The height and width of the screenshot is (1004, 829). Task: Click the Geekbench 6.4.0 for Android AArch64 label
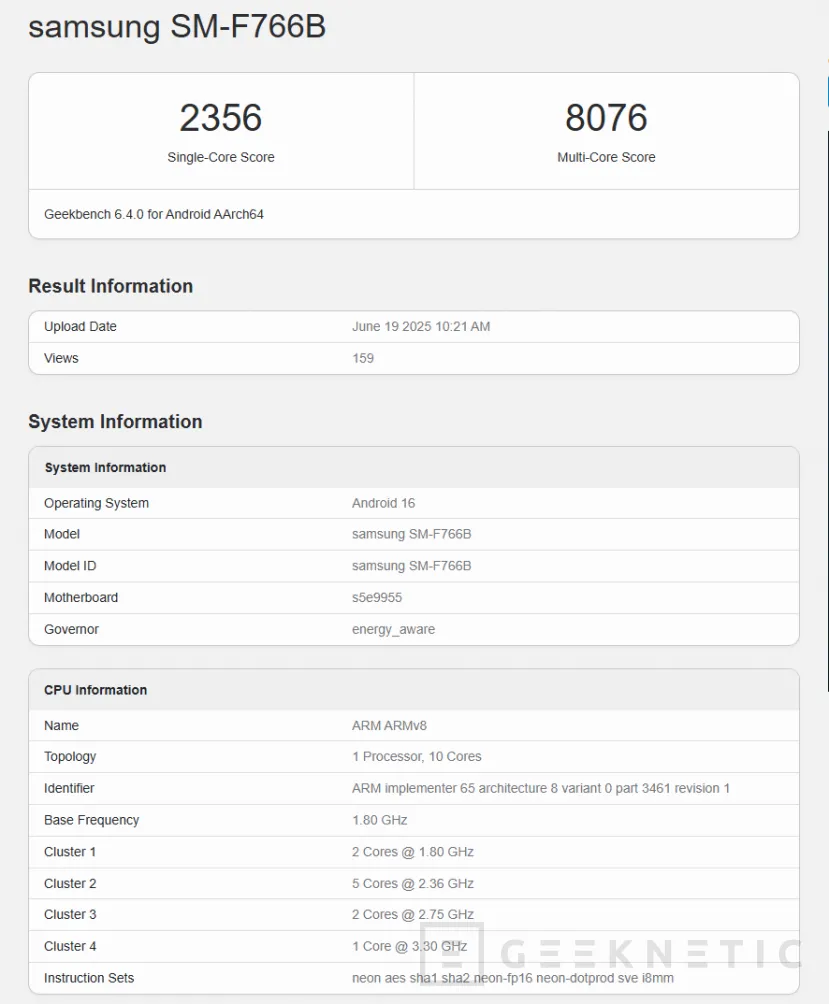tap(153, 213)
